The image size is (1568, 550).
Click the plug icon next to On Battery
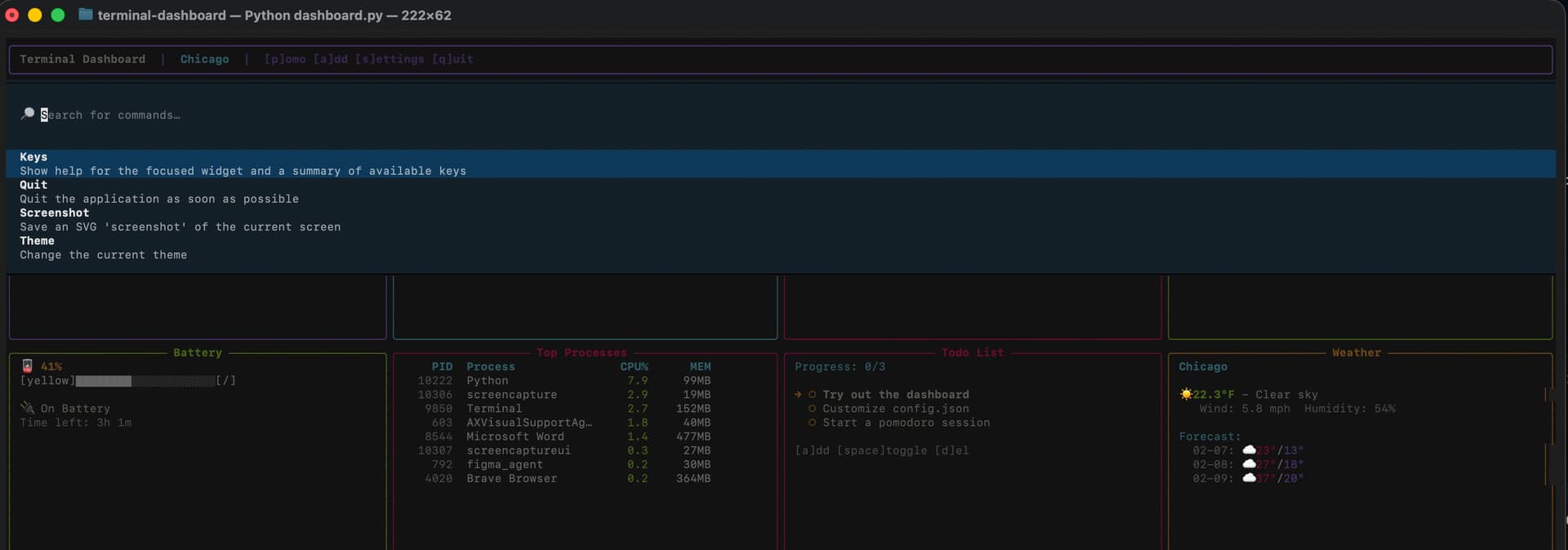coord(28,408)
